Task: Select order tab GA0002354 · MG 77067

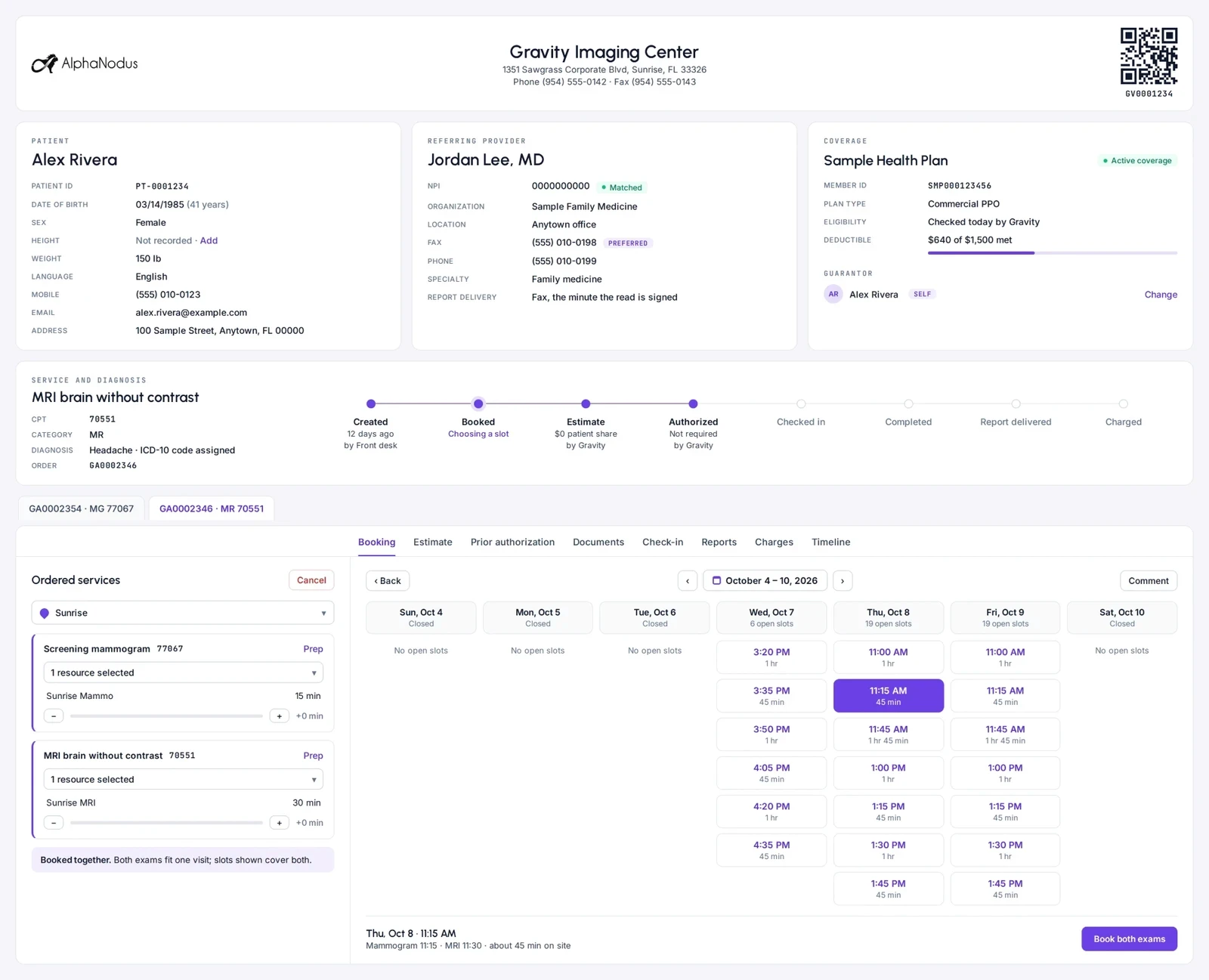Action: 82,509
